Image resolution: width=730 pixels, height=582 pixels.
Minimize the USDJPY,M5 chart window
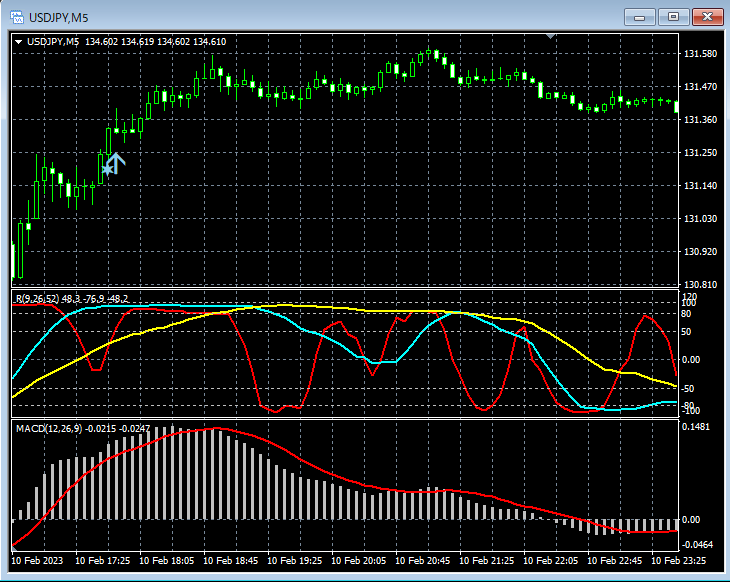(641, 17)
